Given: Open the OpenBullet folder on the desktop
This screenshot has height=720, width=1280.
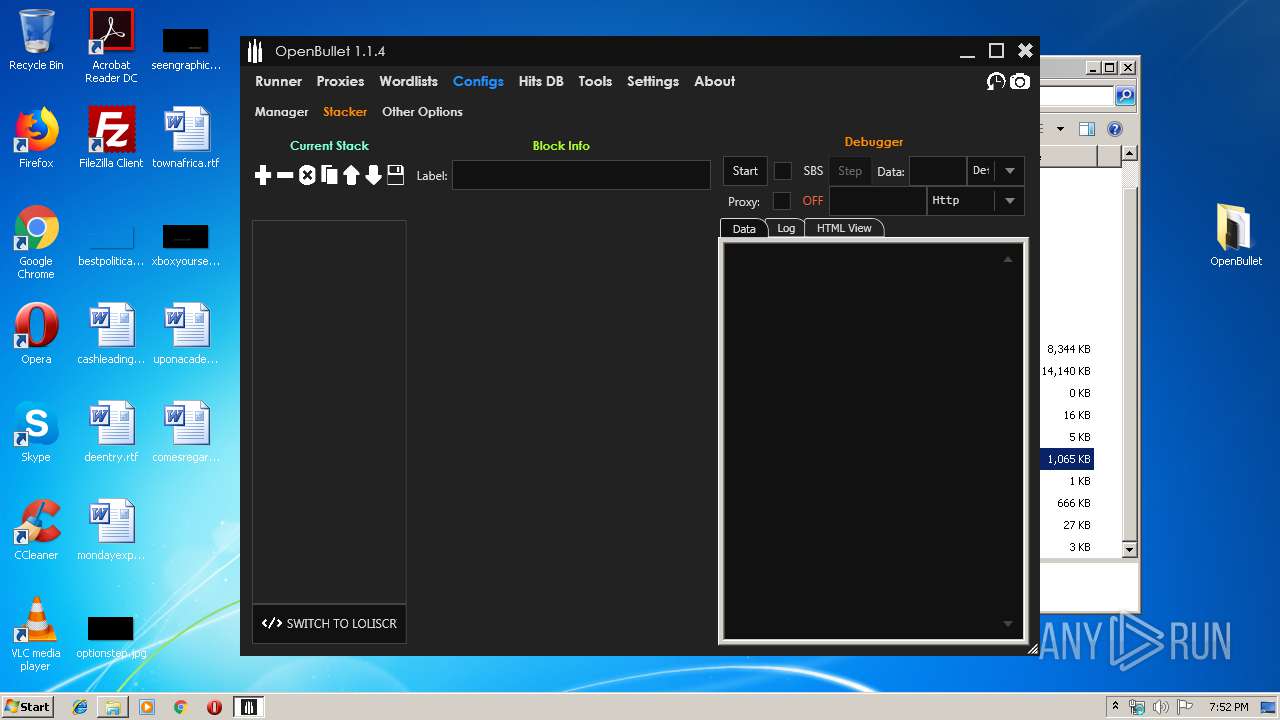Looking at the screenshot, I should [1236, 236].
